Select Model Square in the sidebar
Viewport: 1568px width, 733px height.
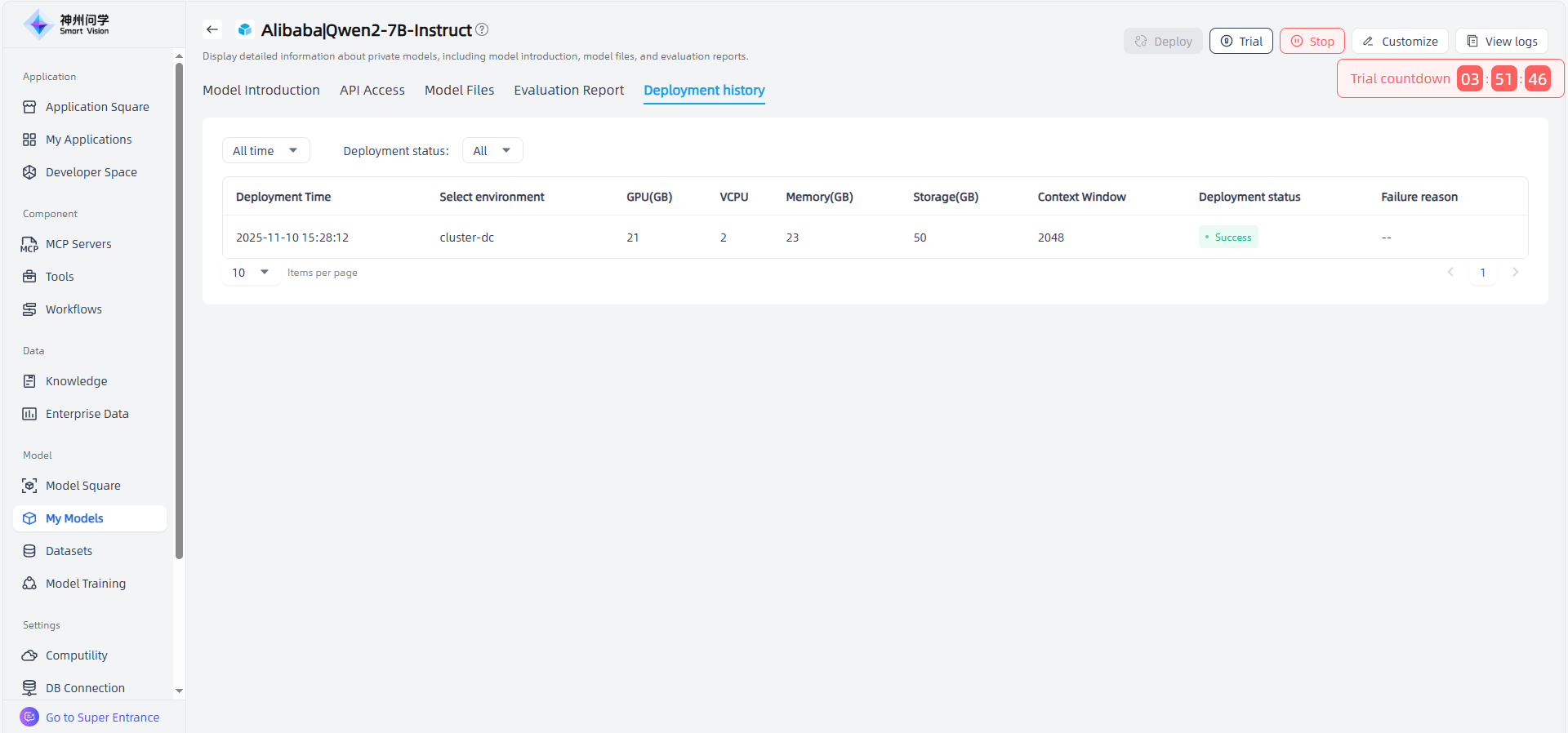click(x=82, y=486)
